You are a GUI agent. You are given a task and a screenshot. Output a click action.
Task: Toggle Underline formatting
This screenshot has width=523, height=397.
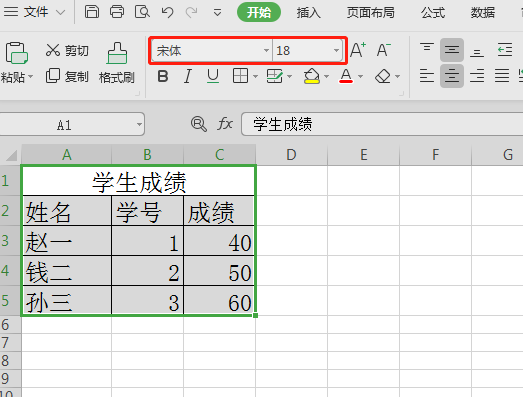[212, 76]
